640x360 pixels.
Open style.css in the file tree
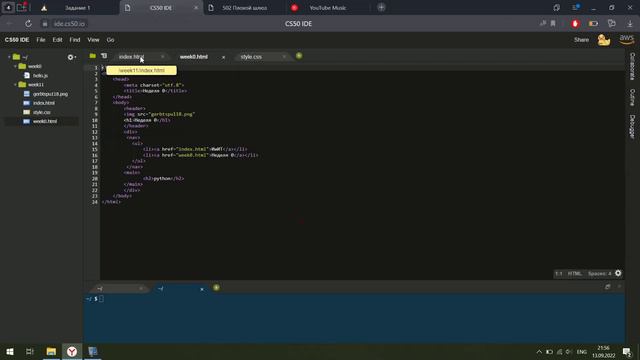(x=42, y=112)
